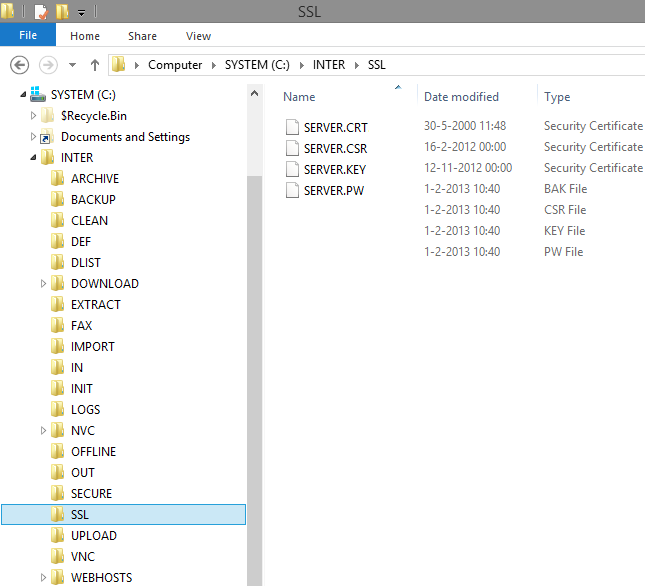Image resolution: width=645 pixels, height=586 pixels.
Task: Sort files by Date modified column
Action: (x=461, y=97)
